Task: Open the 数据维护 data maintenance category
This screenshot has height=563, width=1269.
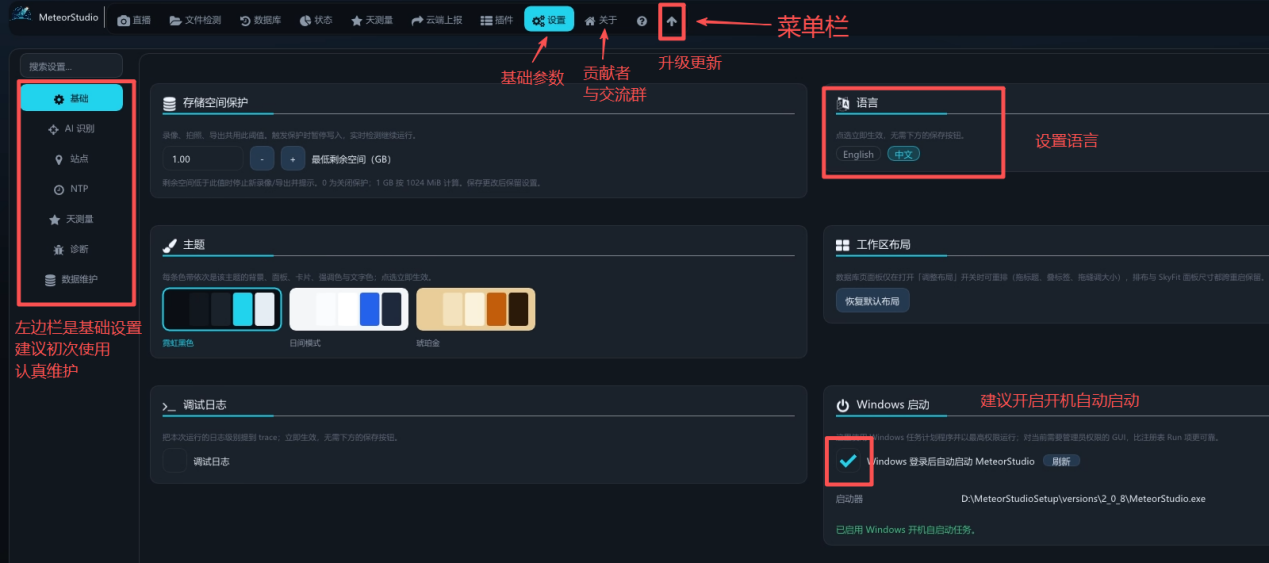Action: (72, 279)
